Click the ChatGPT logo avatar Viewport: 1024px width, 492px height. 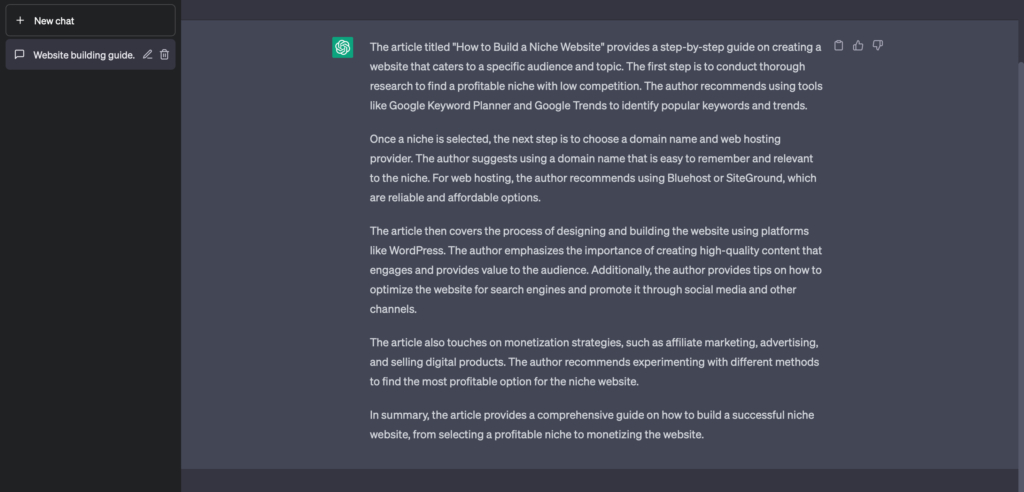tap(342, 47)
